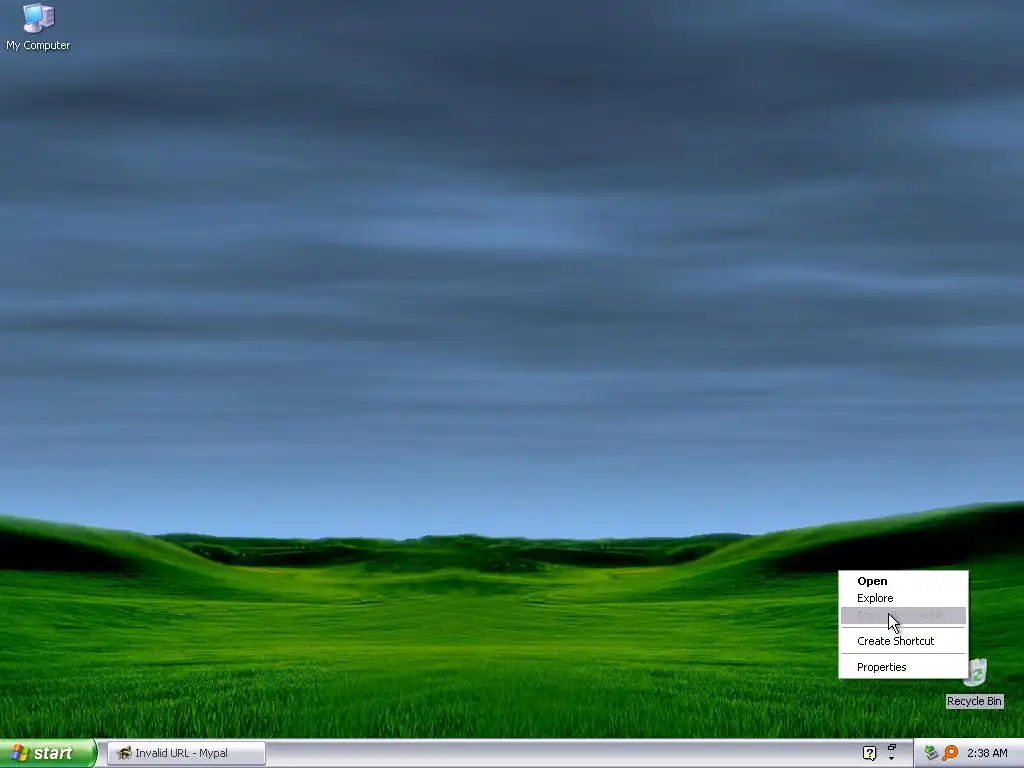Click the highlighted Empty Recycle Bin entry
Image resolution: width=1024 pixels, height=768 pixels.
tap(903, 615)
